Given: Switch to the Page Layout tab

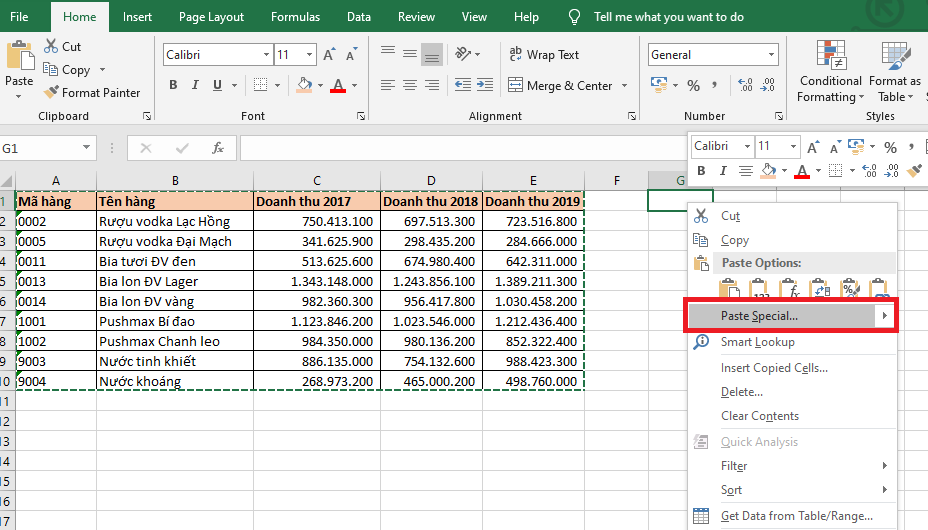Looking at the screenshot, I should 211,17.
